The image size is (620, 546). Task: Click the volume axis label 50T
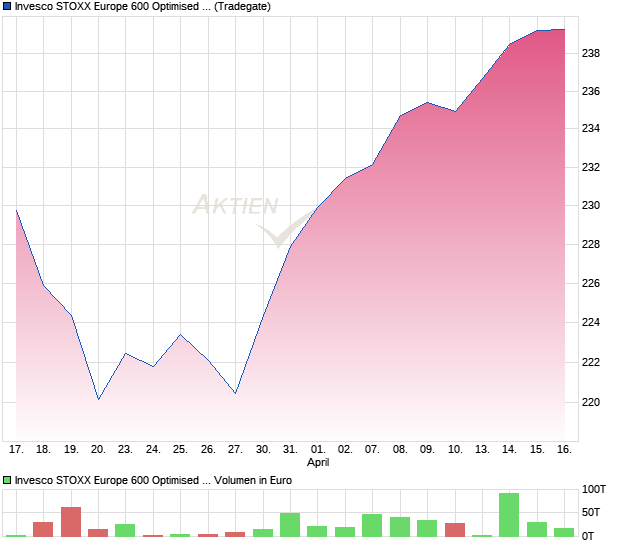[x=591, y=512]
